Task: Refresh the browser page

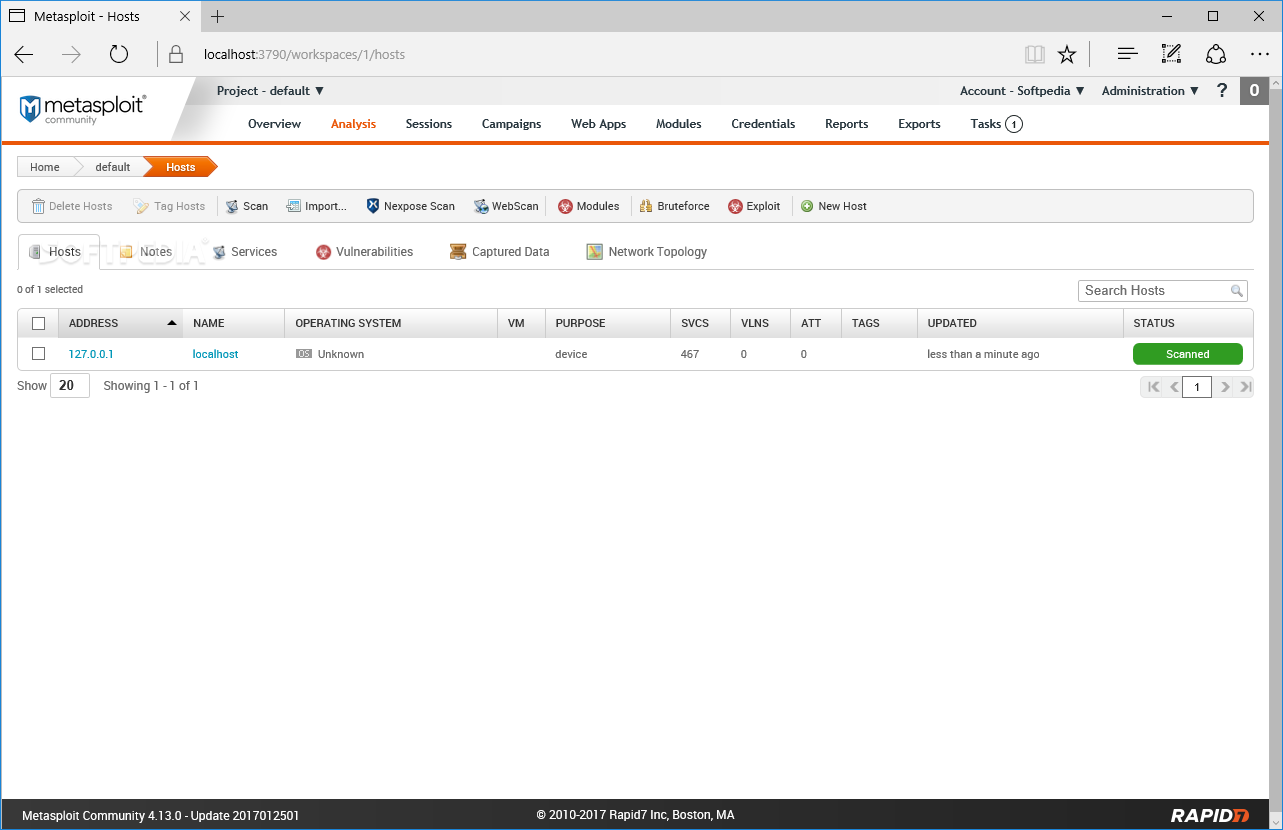Action: tap(119, 54)
